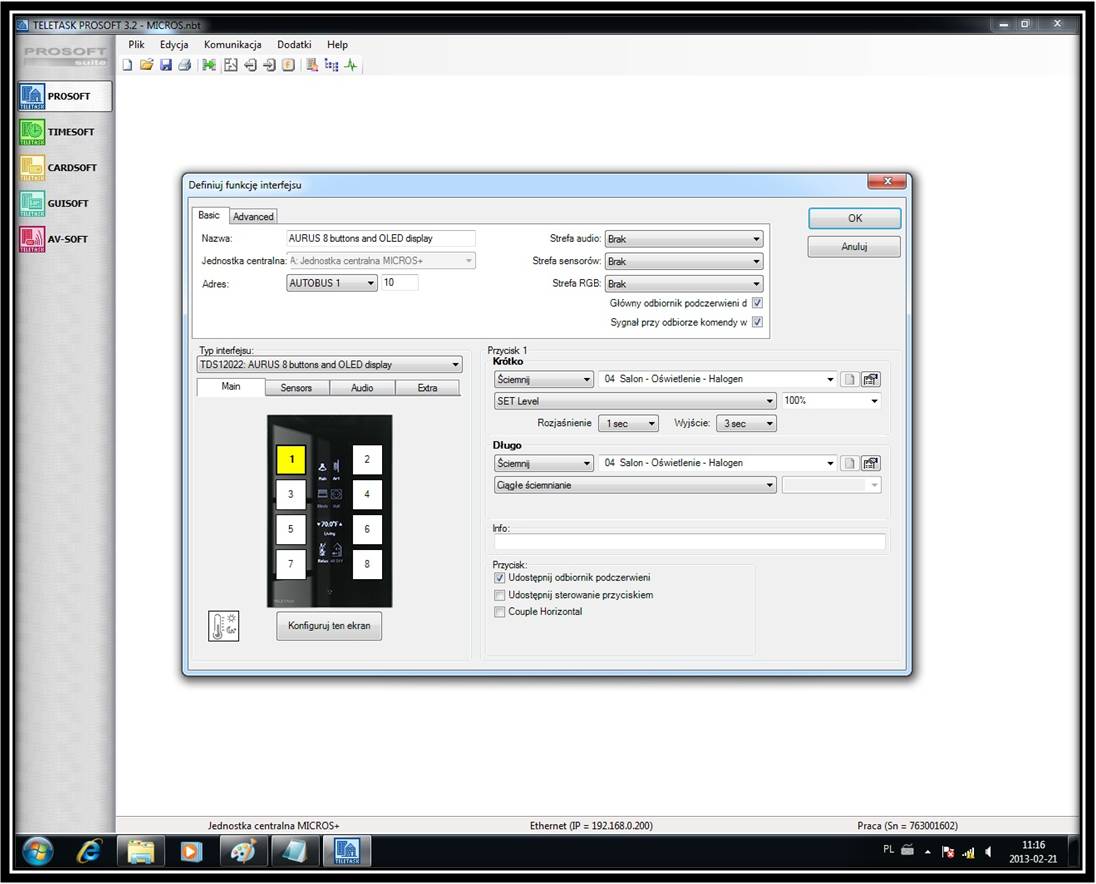Open the TIMESOFT module in the sidebar

pos(64,132)
